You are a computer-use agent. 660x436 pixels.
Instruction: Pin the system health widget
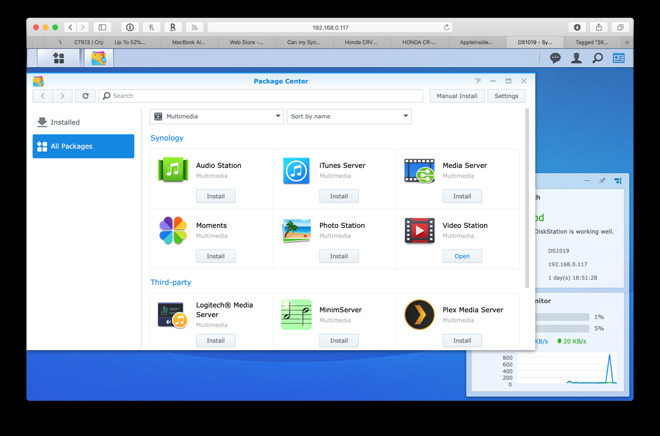click(x=602, y=181)
